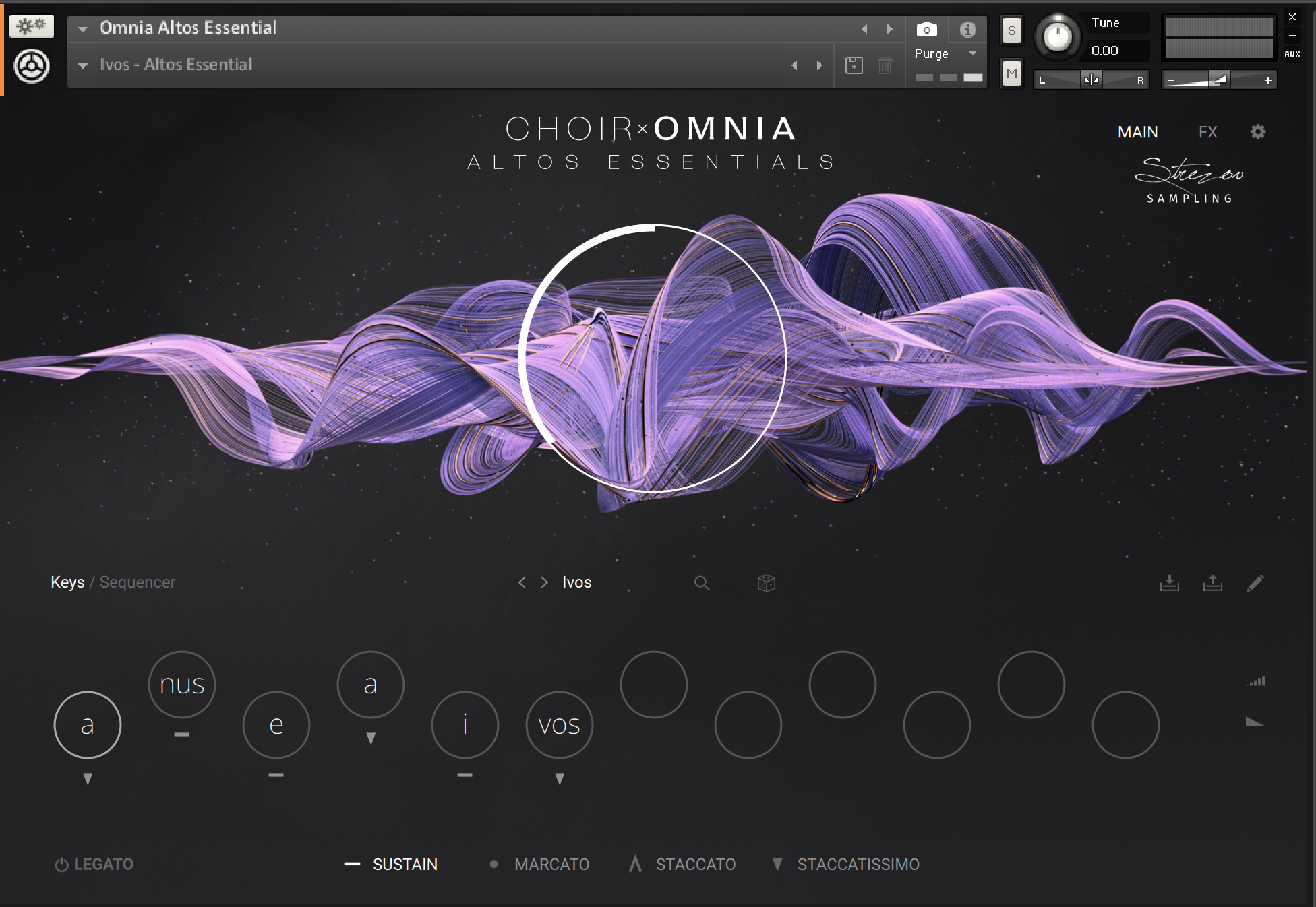The width and height of the screenshot is (1316, 907).
Task: Import a phrase with the download icon
Action: click(1170, 584)
